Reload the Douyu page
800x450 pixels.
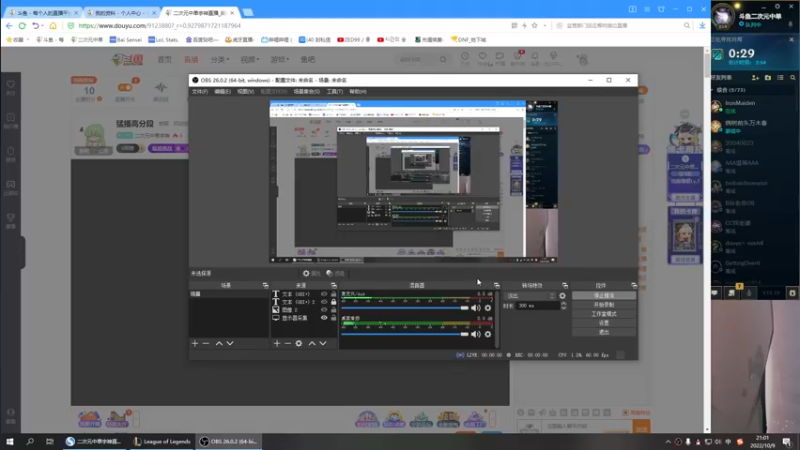[x=22, y=26]
